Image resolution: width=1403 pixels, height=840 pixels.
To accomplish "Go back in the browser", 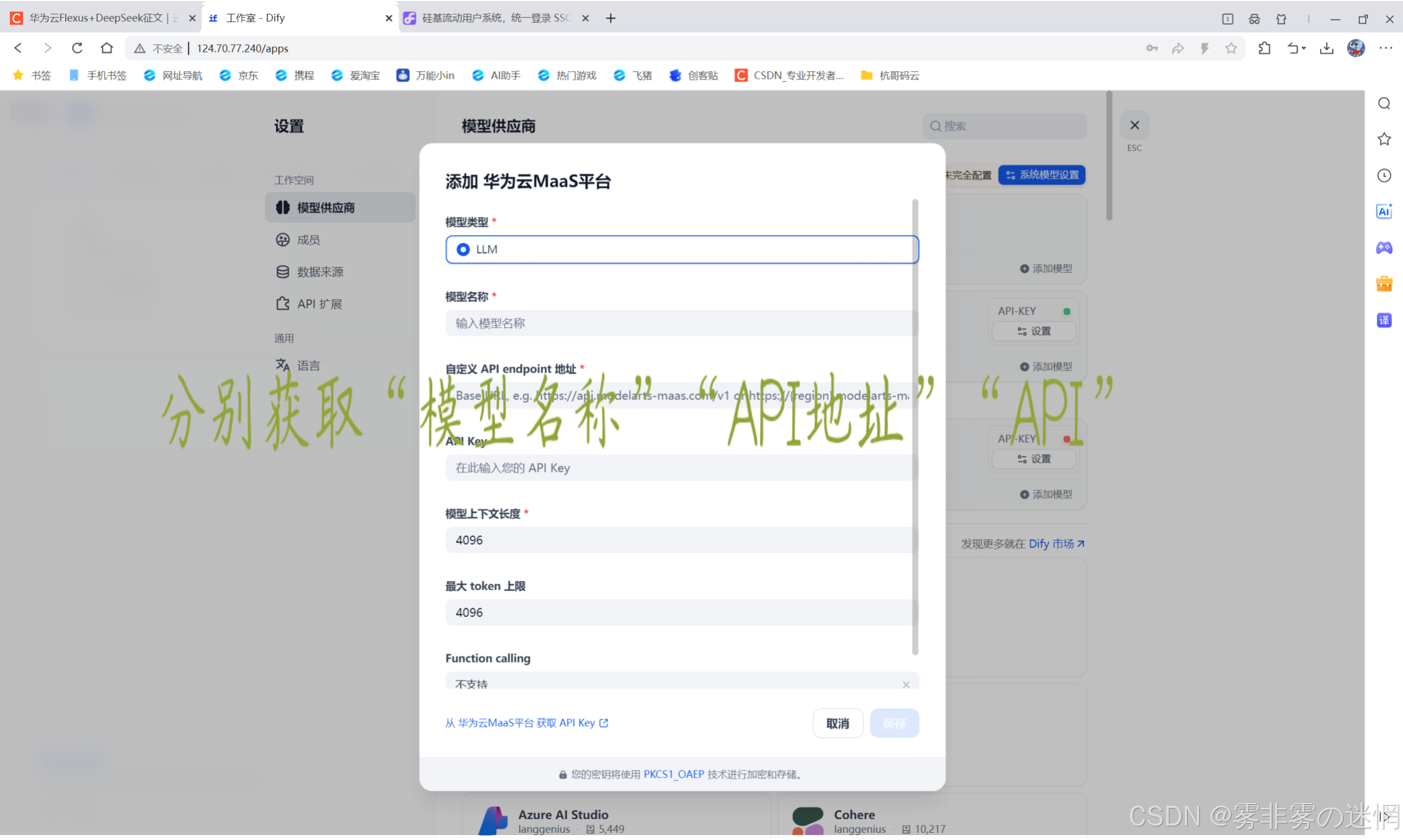I will click(18, 48).
